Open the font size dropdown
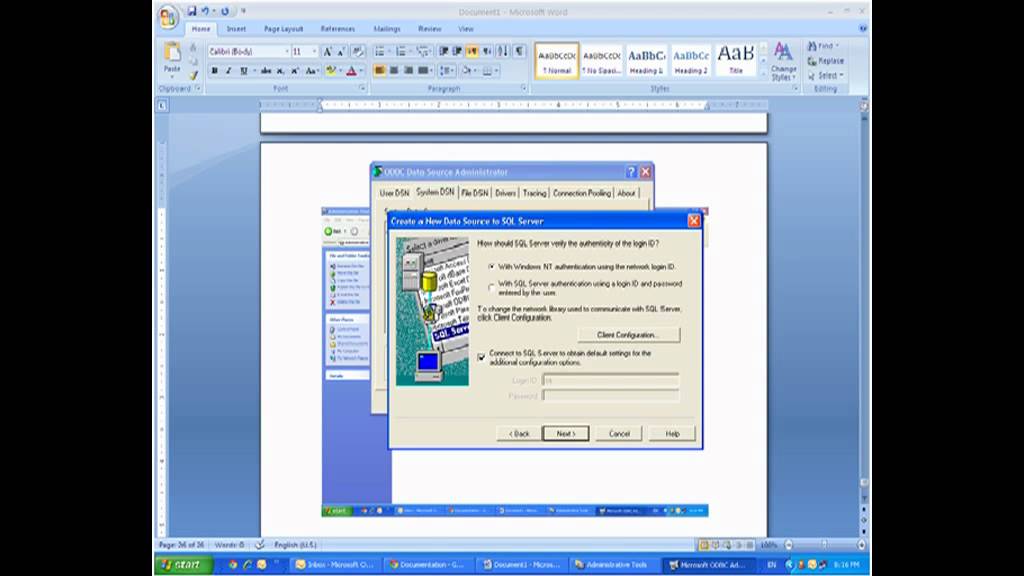This screenshot has height=576, width=1024. coord(314,52)
